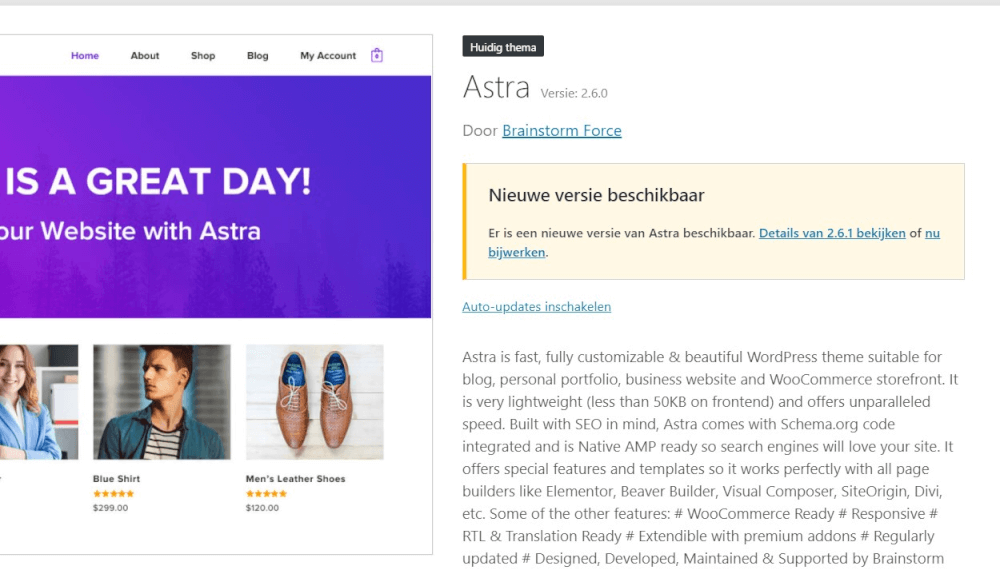Open the Home menu item in preview
This screenshot has height=574, width=1000.
(x=85, y=55)
